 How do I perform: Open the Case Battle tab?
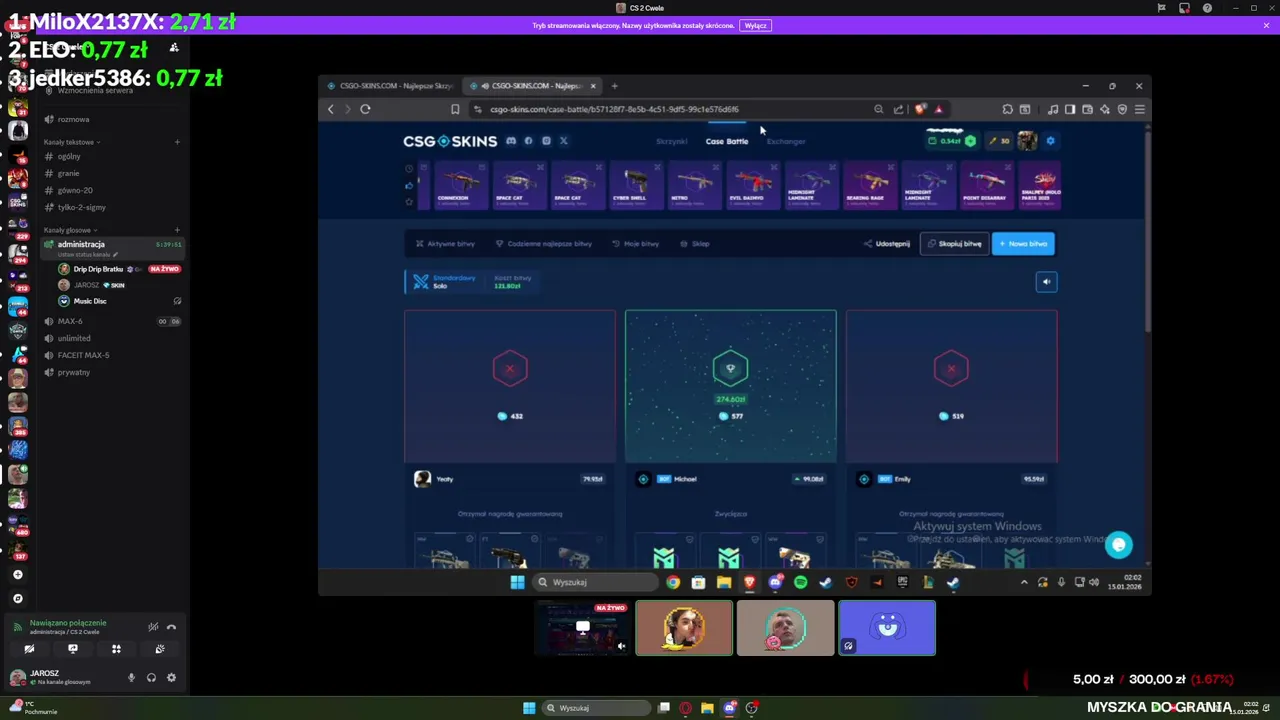point(727,141)
